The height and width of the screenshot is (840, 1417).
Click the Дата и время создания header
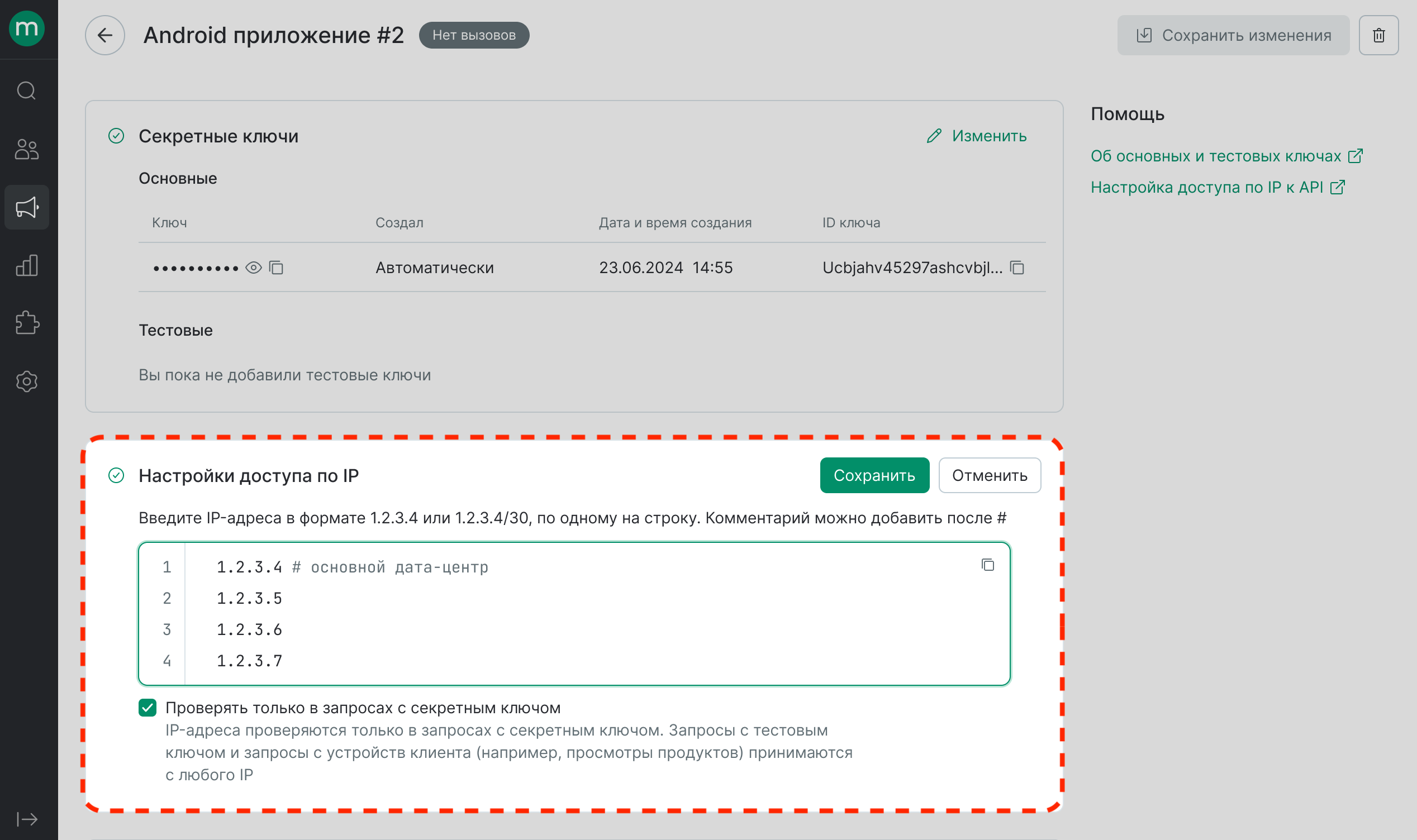point(675,222)
